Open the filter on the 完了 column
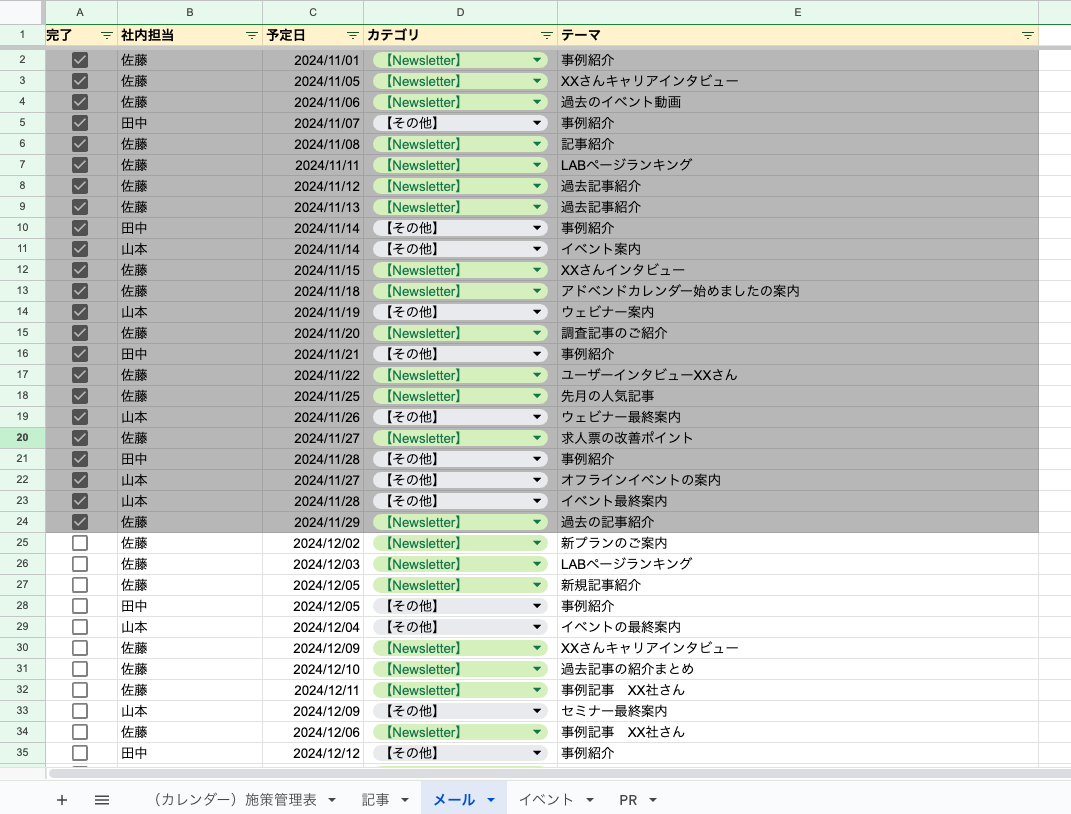The width and height of the screenshot is (1071, 814). [x=106, y=35]
